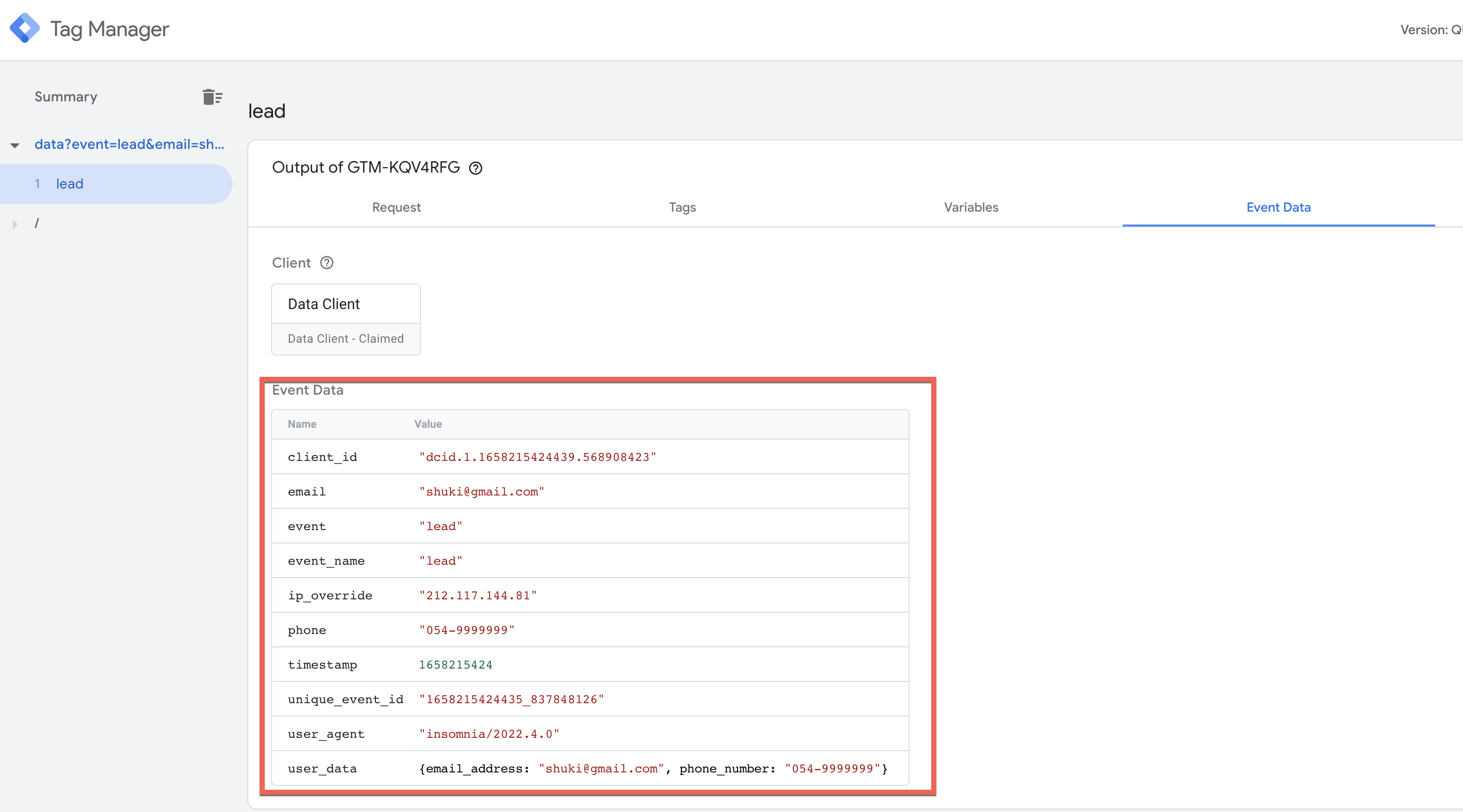Click value "1658215424435_837848126"

point(512,700)
